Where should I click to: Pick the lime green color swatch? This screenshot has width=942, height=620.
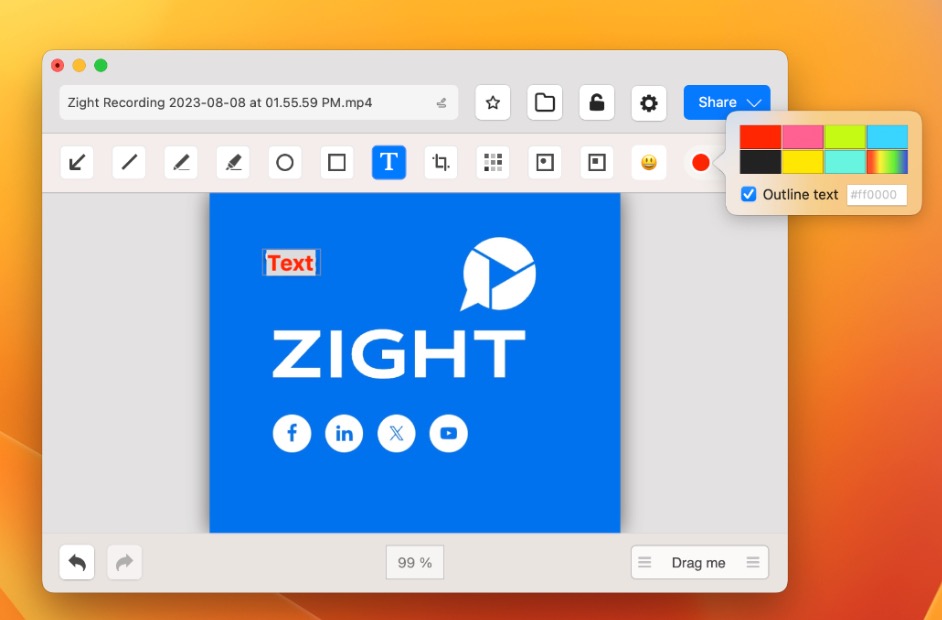pyautogui.click(x=845, y=137)
